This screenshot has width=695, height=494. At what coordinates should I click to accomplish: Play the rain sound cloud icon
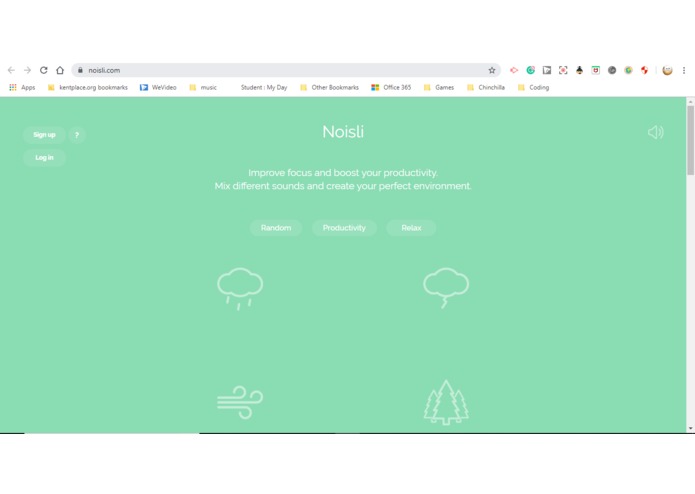[240, 288]
